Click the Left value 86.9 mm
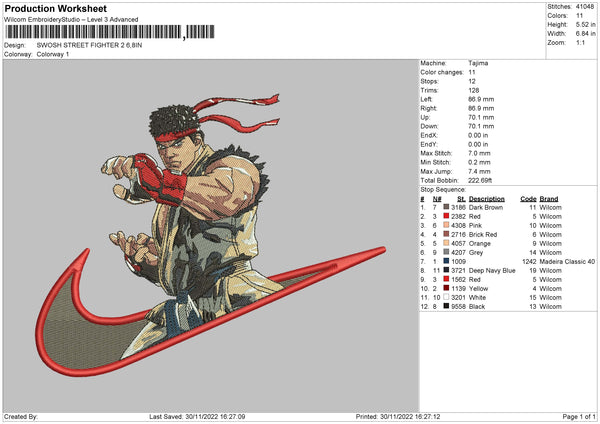 481,99
